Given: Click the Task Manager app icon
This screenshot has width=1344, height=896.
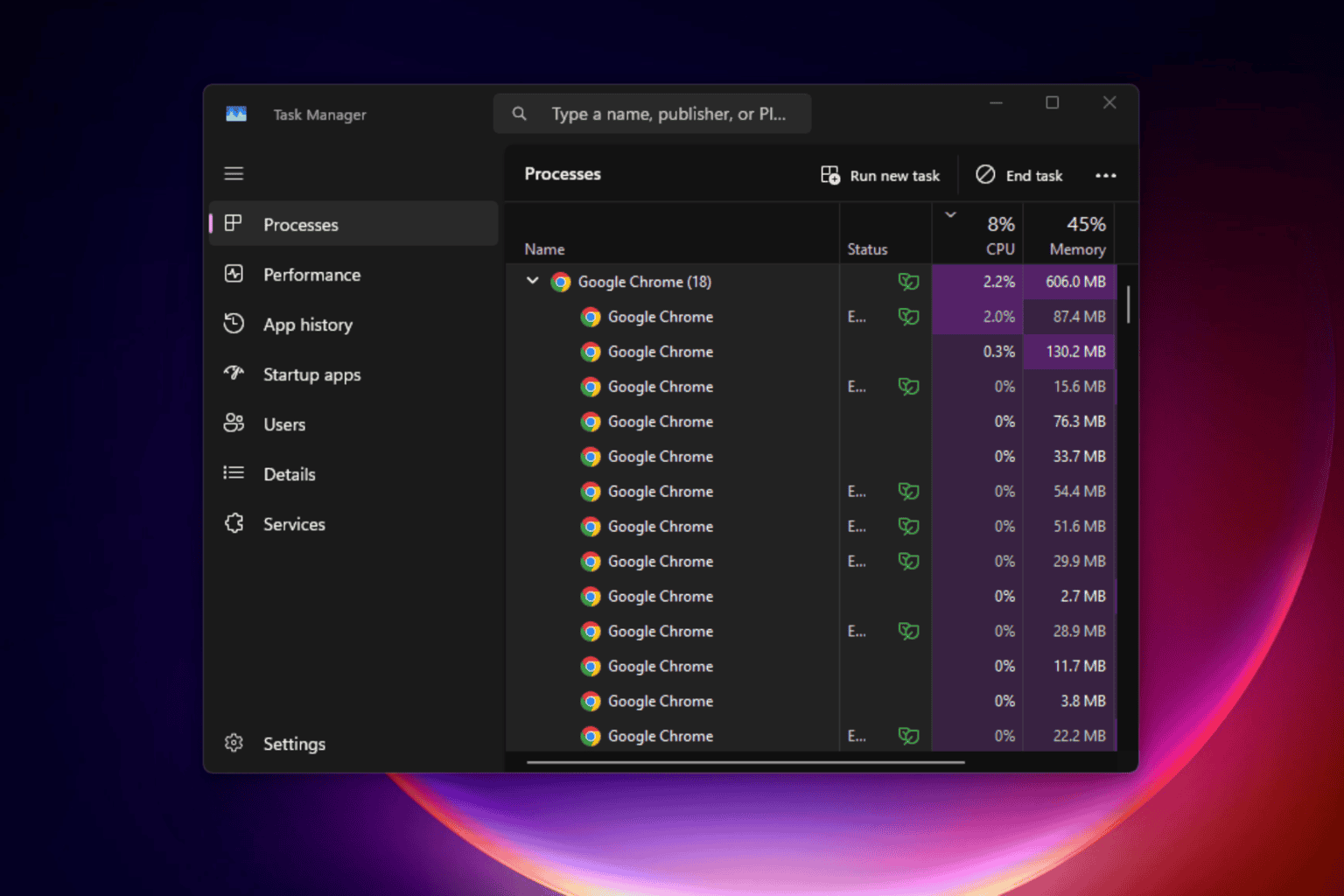Looking at the screenshot, I should click(236, 114).
